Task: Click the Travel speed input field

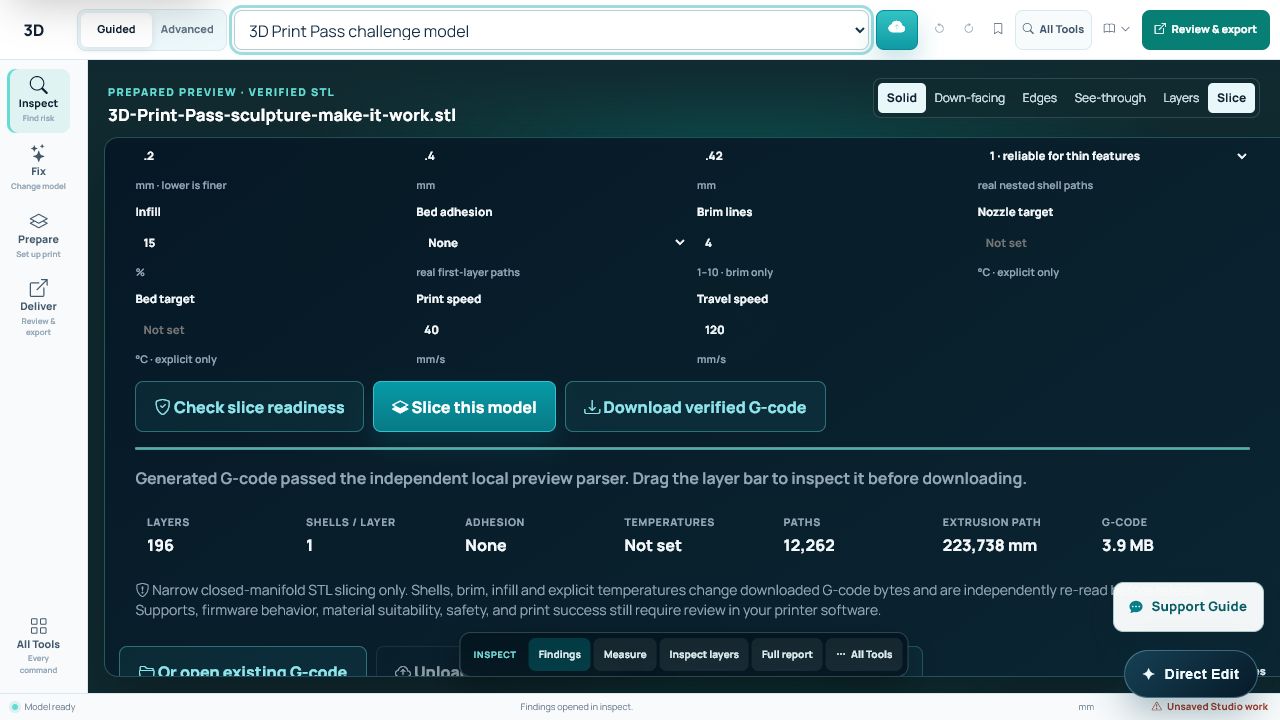Action: (x=832, y=330)
